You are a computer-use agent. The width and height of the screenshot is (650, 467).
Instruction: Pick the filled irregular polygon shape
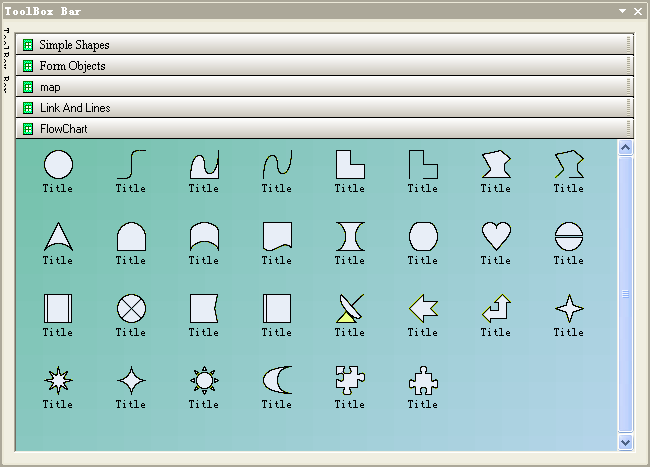[496, 165]
